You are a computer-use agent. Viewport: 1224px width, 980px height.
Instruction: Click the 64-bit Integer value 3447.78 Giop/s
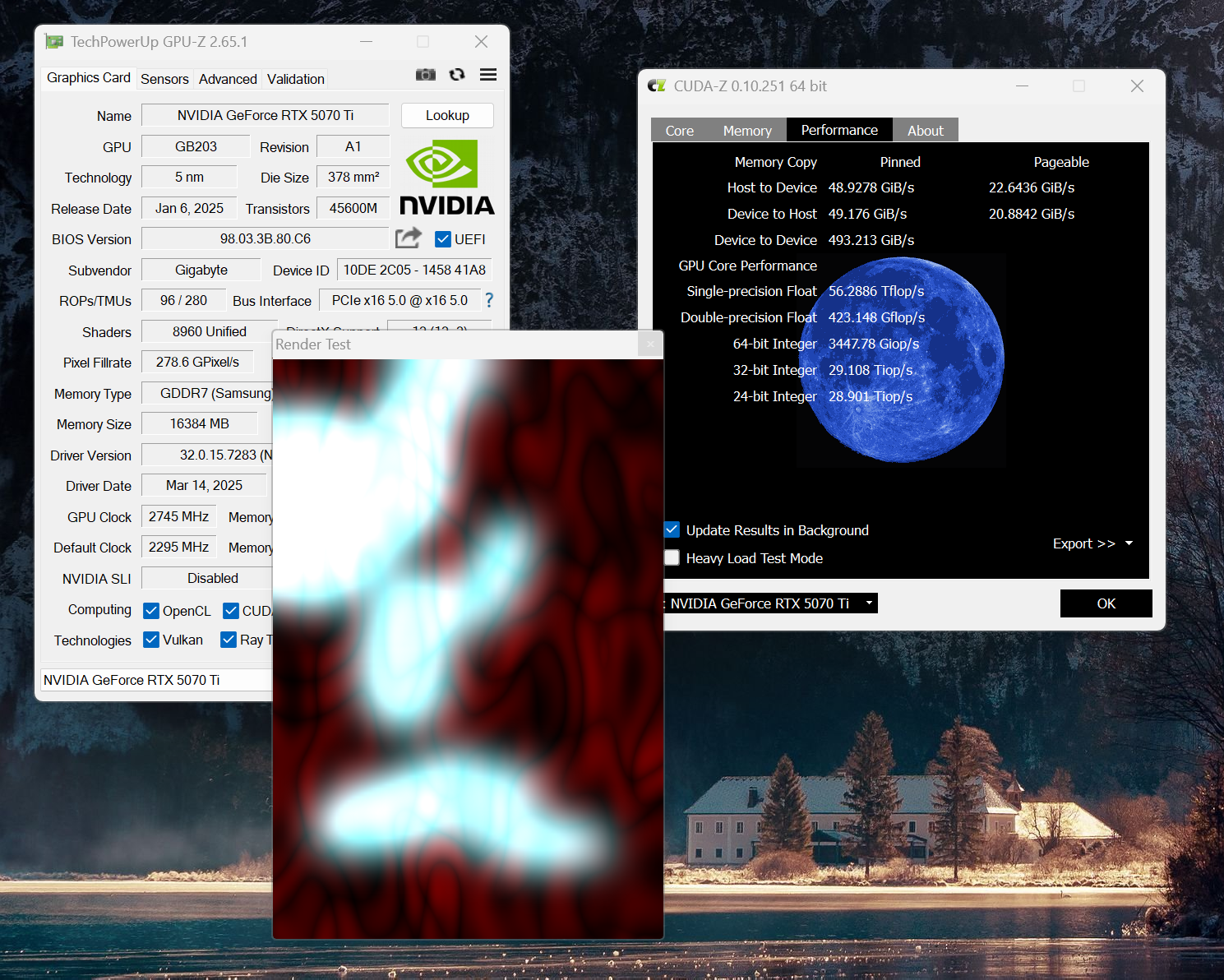click(874, 344)
